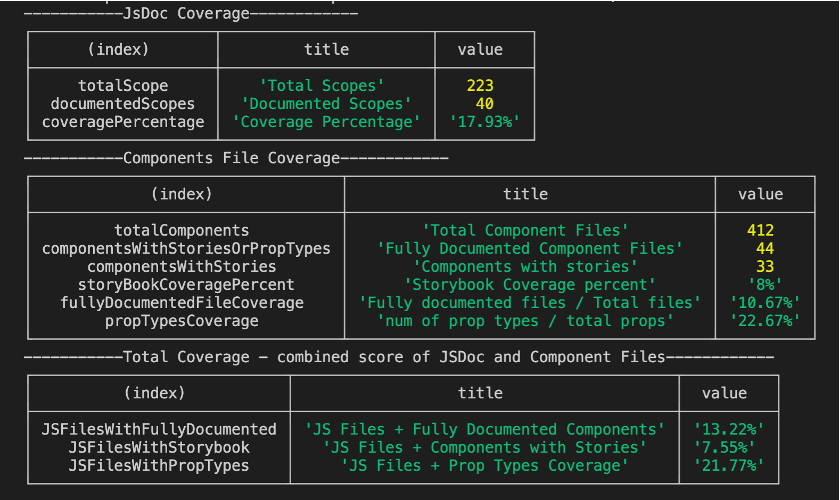Image resolution: width=840 pixels, height=500 pixels.
Task: Click the Total Coverage section heading
Action: coord(398,356)
